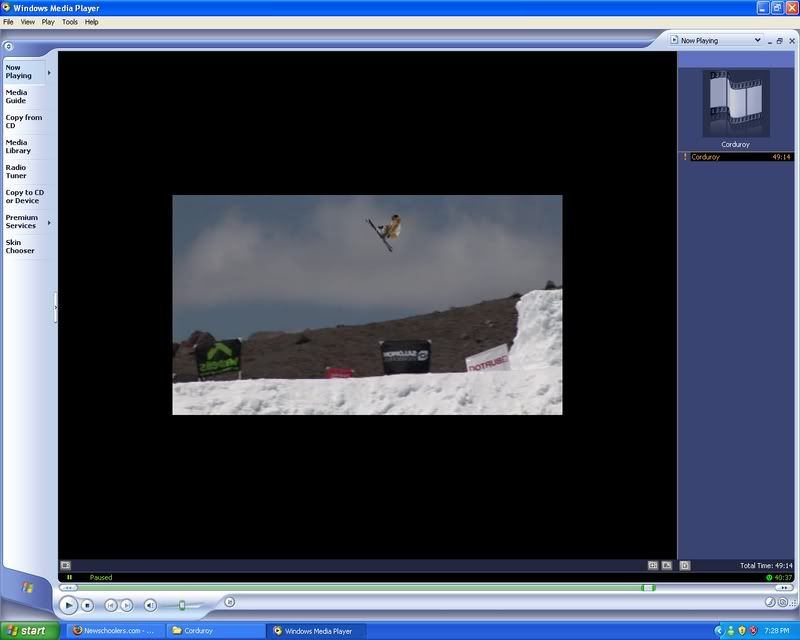Open the Play menu
This screenshot has height=640, width=800.
(x=48, y=22)
